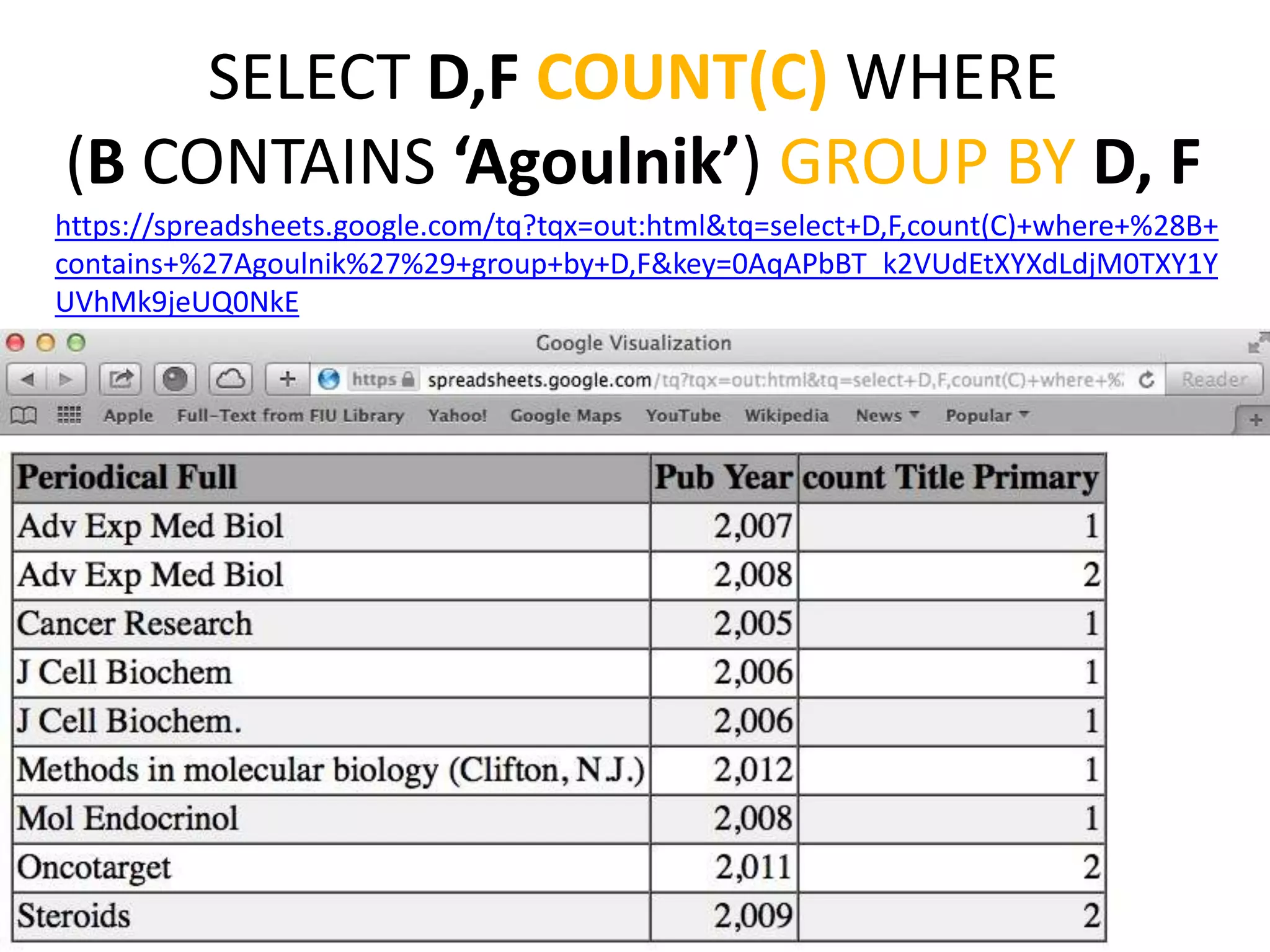Click the Reader button
This screenshot has width=1270, height=952.
[1214, 379]
